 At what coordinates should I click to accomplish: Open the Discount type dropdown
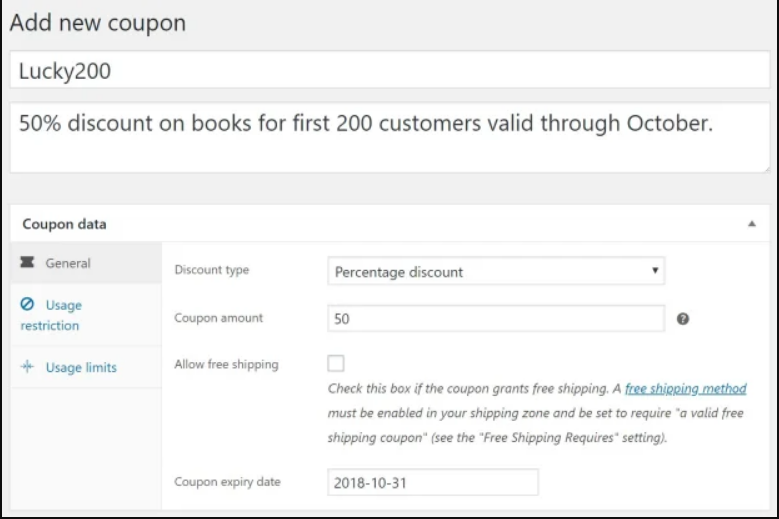coord(496,271)
